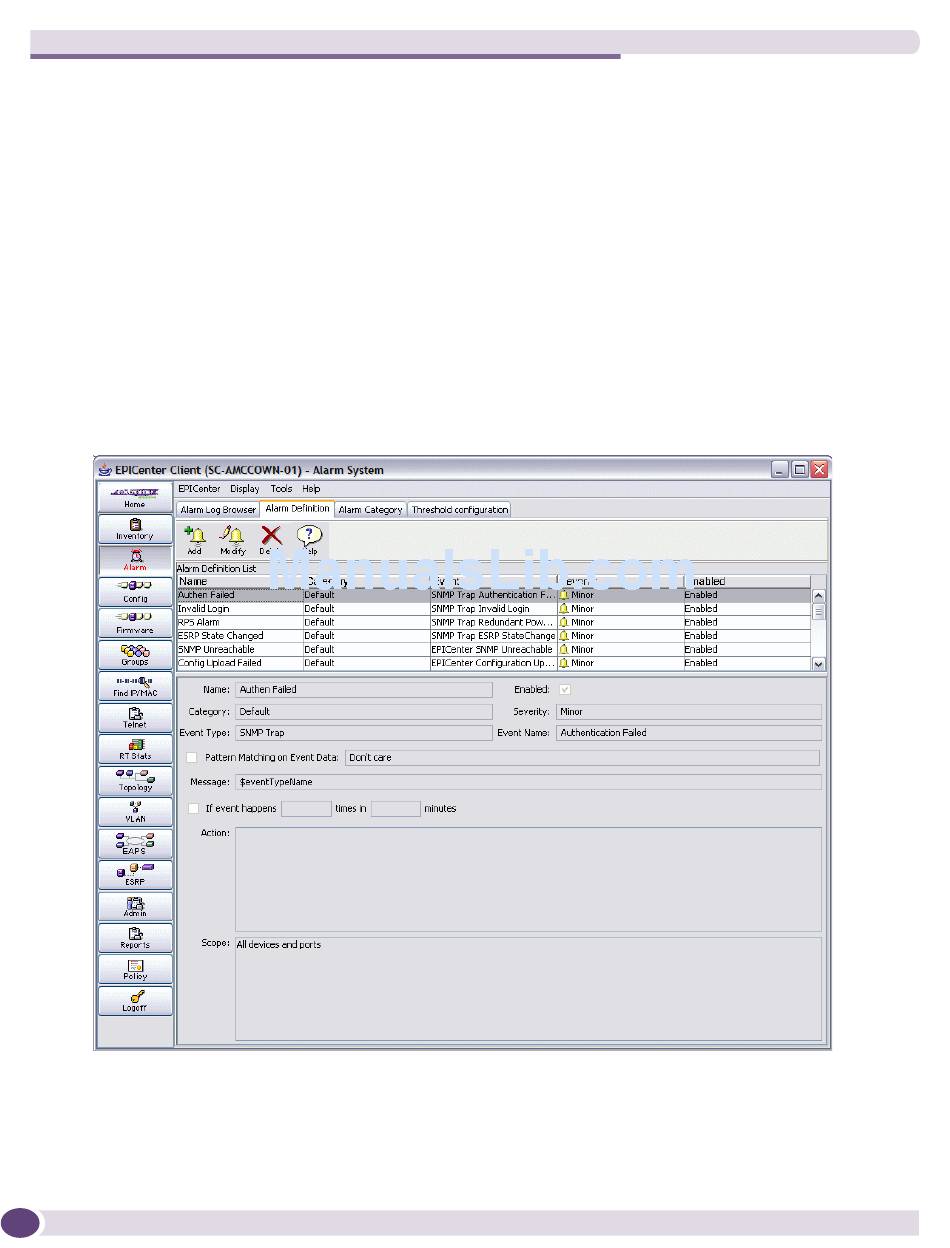
Task: Open the VLAN manager
Action: pos(135,812)
